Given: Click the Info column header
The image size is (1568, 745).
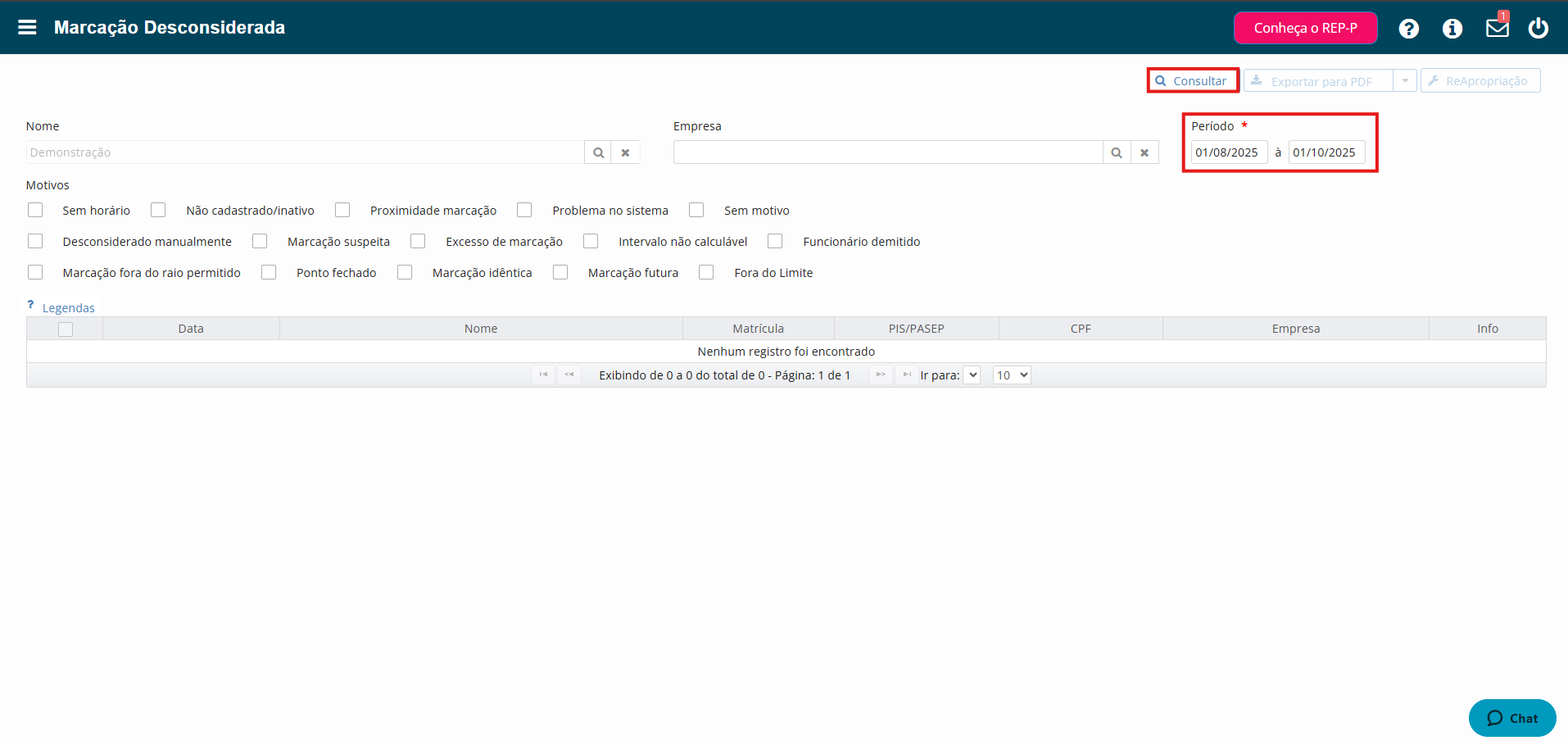Looking at the screenshot, I should coord(1488,329).
